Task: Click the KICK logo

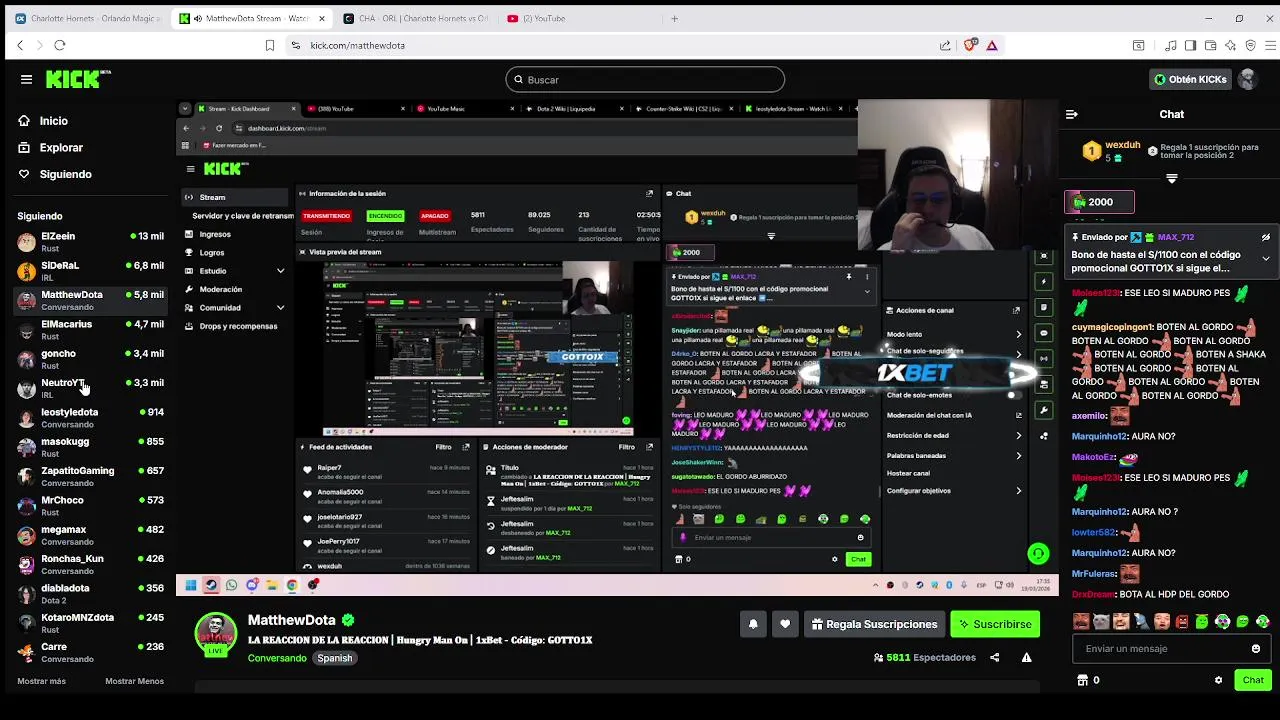Action: click(x=78, y=79)
